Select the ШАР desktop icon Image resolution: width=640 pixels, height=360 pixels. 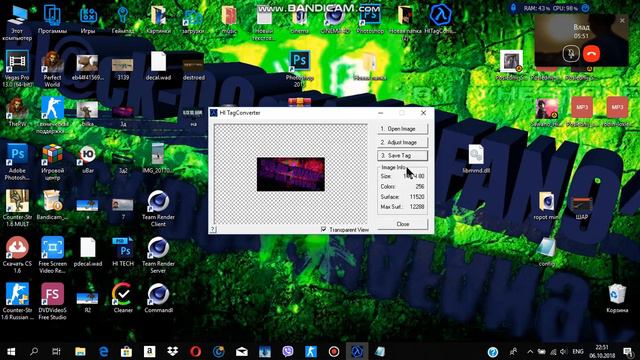point(582,208)
